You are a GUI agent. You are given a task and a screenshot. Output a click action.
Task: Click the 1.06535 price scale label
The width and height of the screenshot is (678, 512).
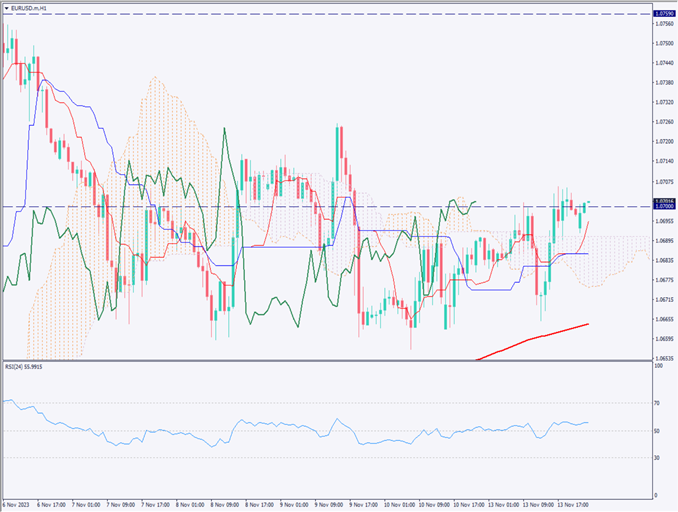tap(665, 357)
